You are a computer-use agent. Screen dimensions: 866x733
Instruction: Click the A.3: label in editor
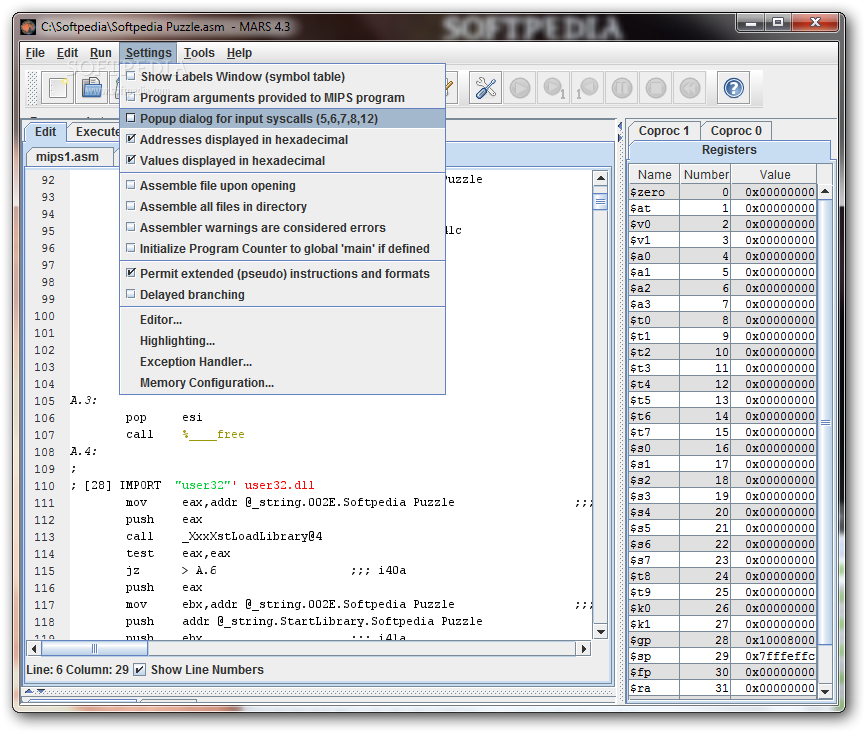pos(83,400)
